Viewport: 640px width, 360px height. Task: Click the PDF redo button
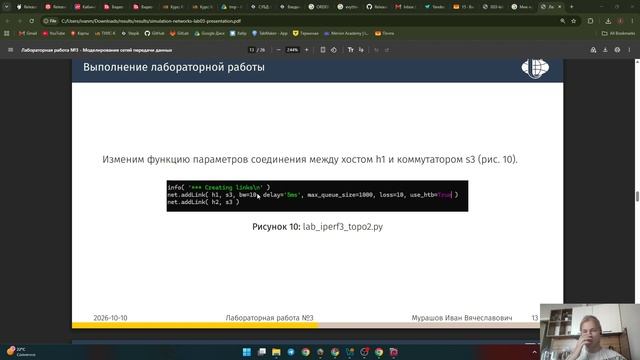tap(387, 50)
